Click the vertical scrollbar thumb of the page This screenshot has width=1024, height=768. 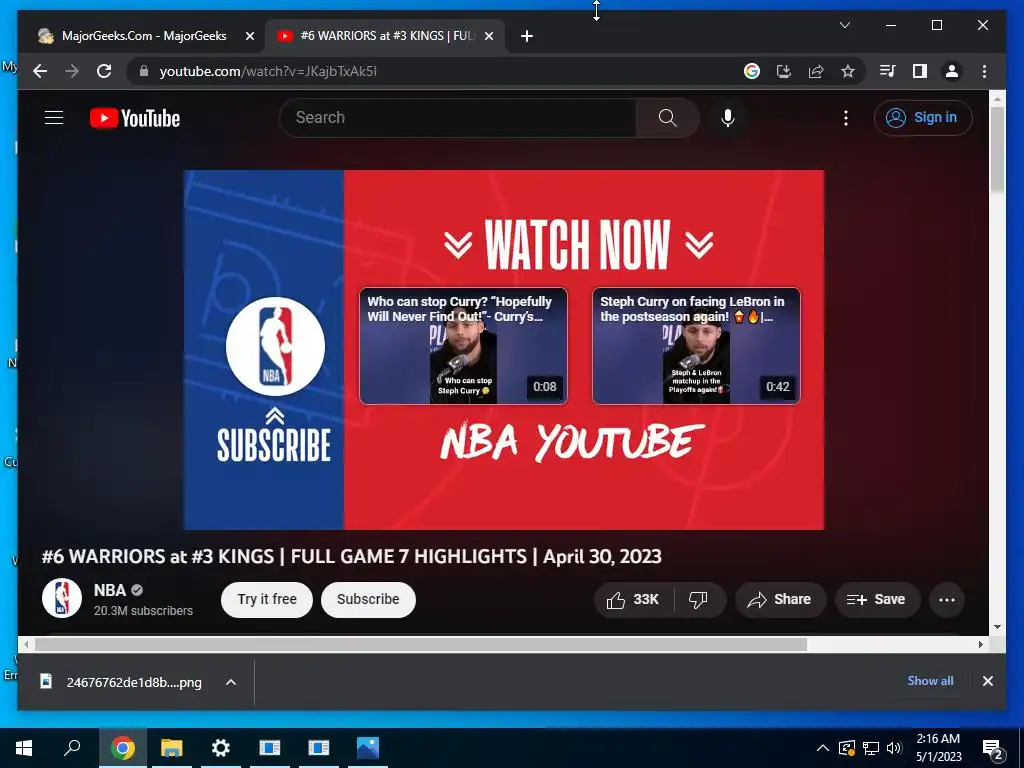pyautogui.click(x=997, y=149)
